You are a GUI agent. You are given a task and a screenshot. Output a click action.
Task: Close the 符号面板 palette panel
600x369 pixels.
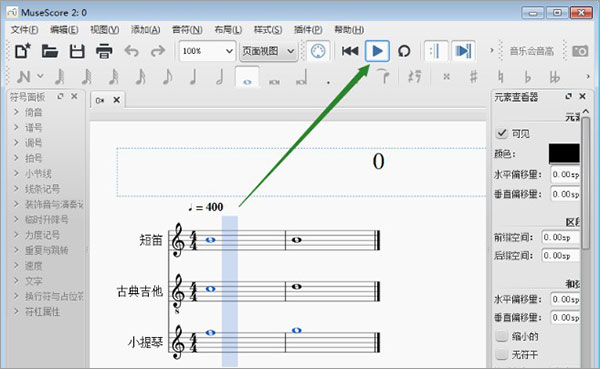click(x=74, y=96)
